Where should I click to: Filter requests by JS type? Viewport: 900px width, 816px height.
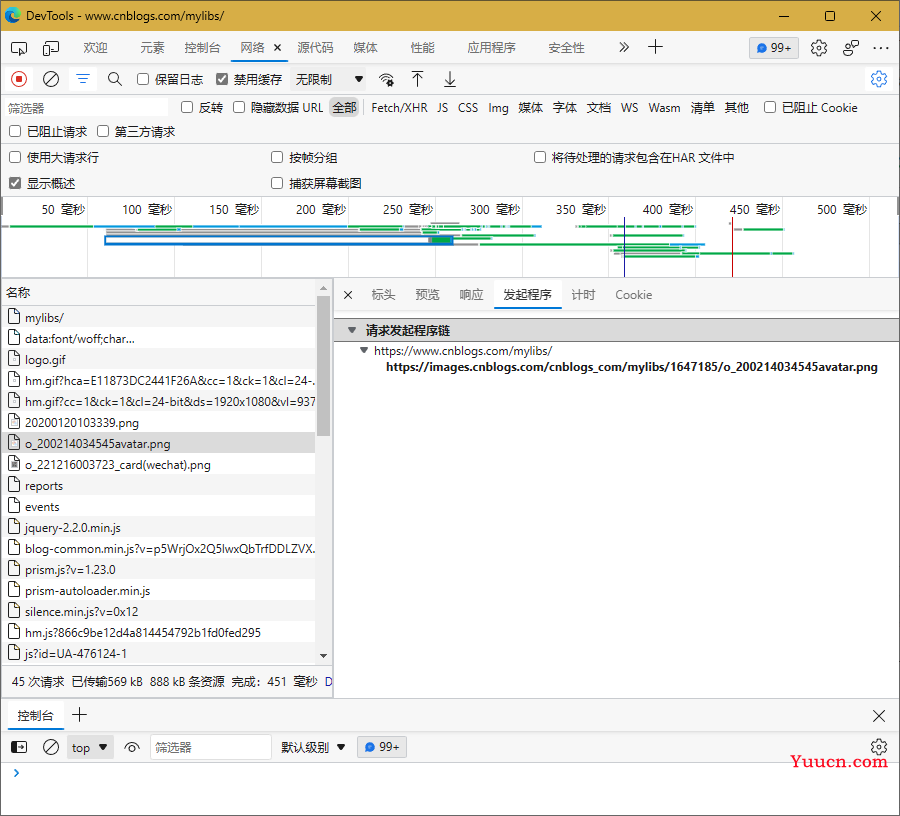pos(443,108)
